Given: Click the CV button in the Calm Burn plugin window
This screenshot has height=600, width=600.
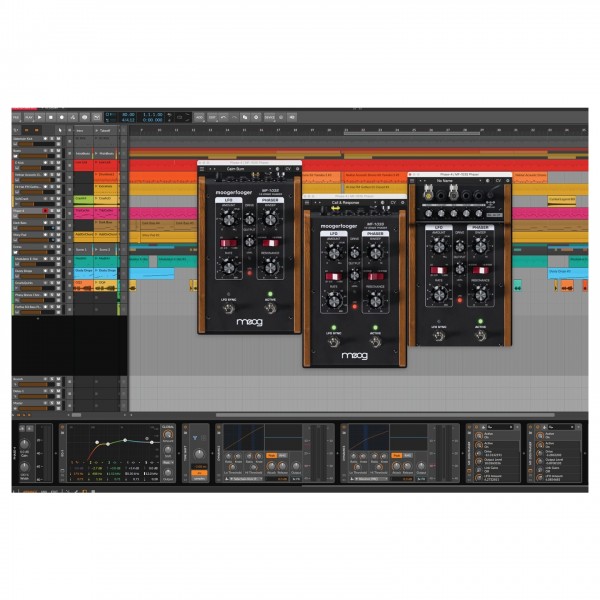Looking at the screenshot, I should (288, 169).
